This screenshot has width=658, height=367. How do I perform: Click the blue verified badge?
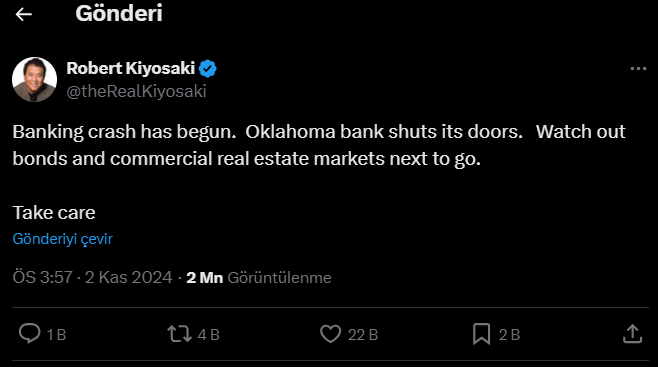pos(208,68)
